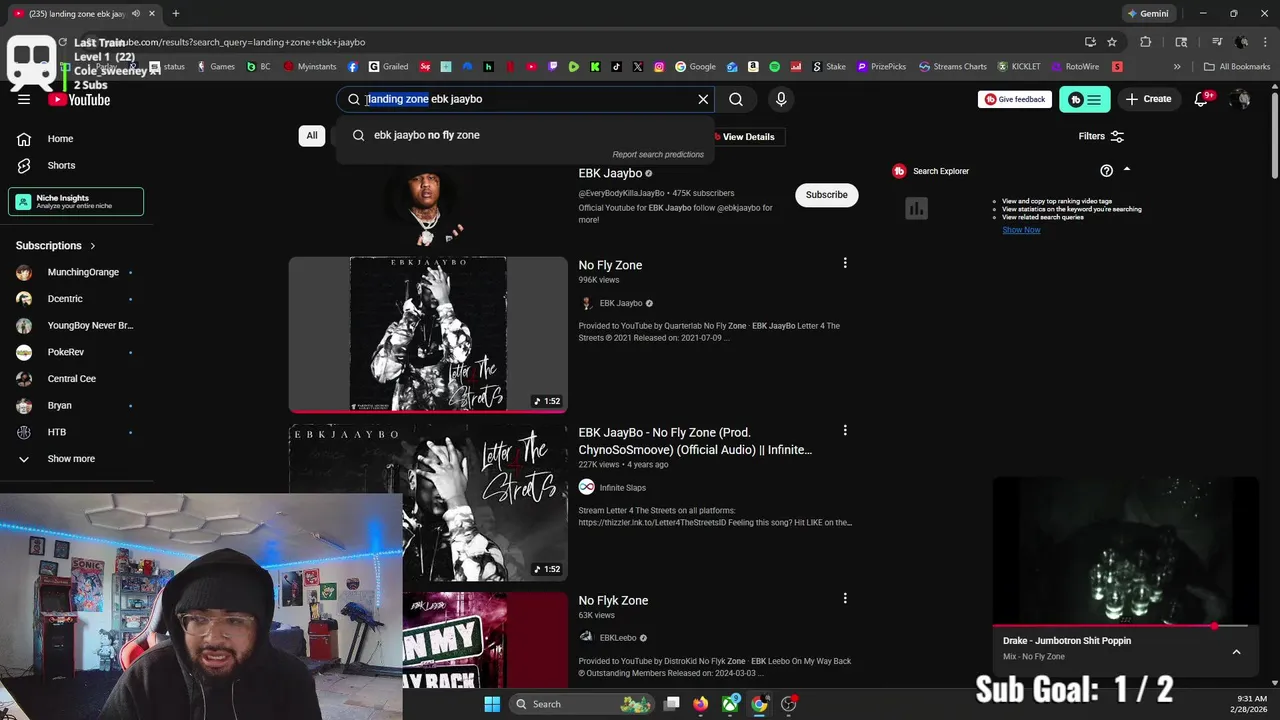This screenshot has height=720, width=1280.
Task: Clear the search box with the X icon
Action: pyautogui.click(x=703, y=99)
